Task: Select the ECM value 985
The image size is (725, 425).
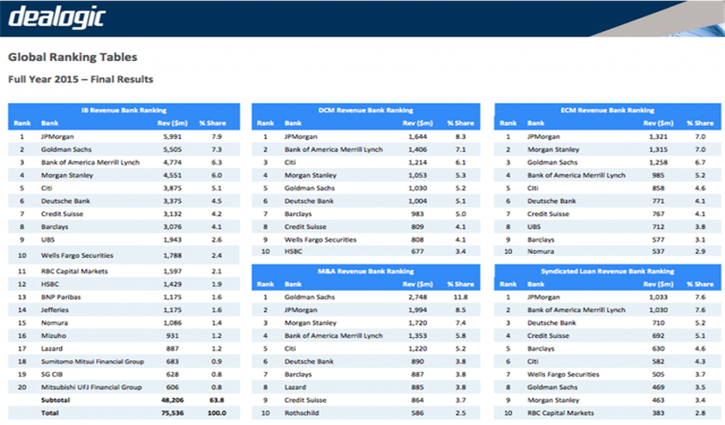Action: (658, 175)
